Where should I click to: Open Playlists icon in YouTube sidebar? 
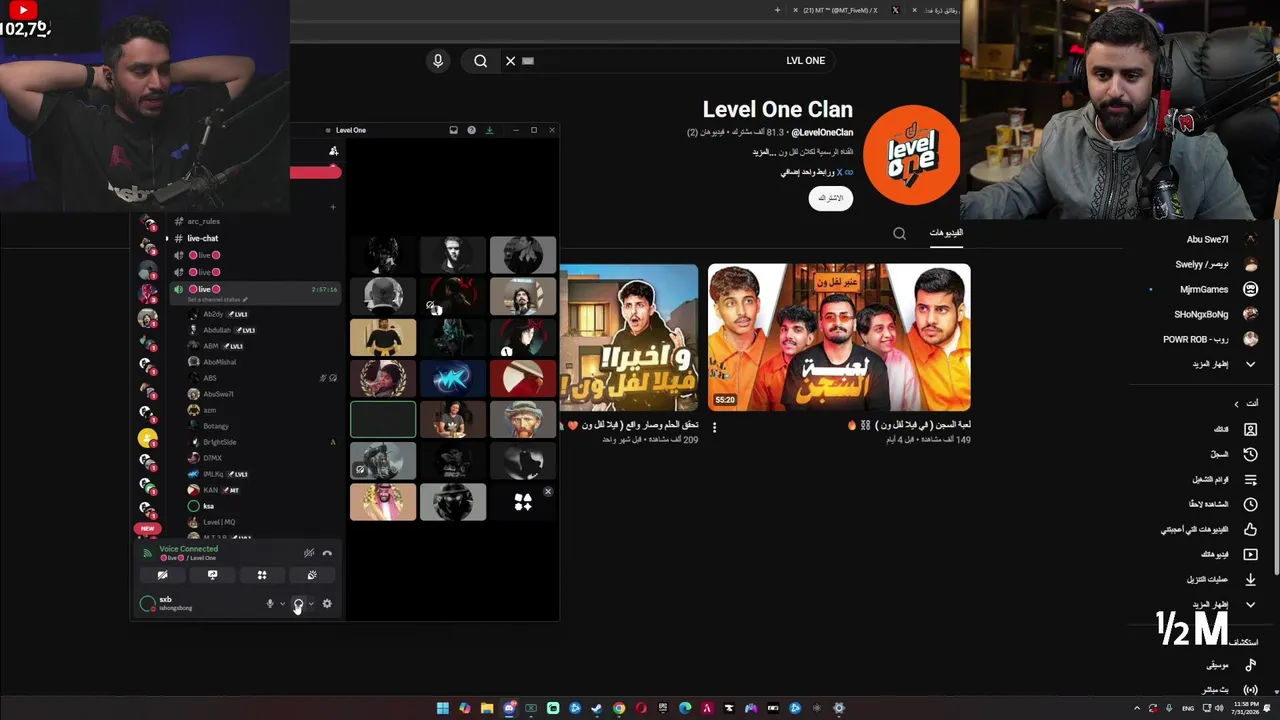1250,480
